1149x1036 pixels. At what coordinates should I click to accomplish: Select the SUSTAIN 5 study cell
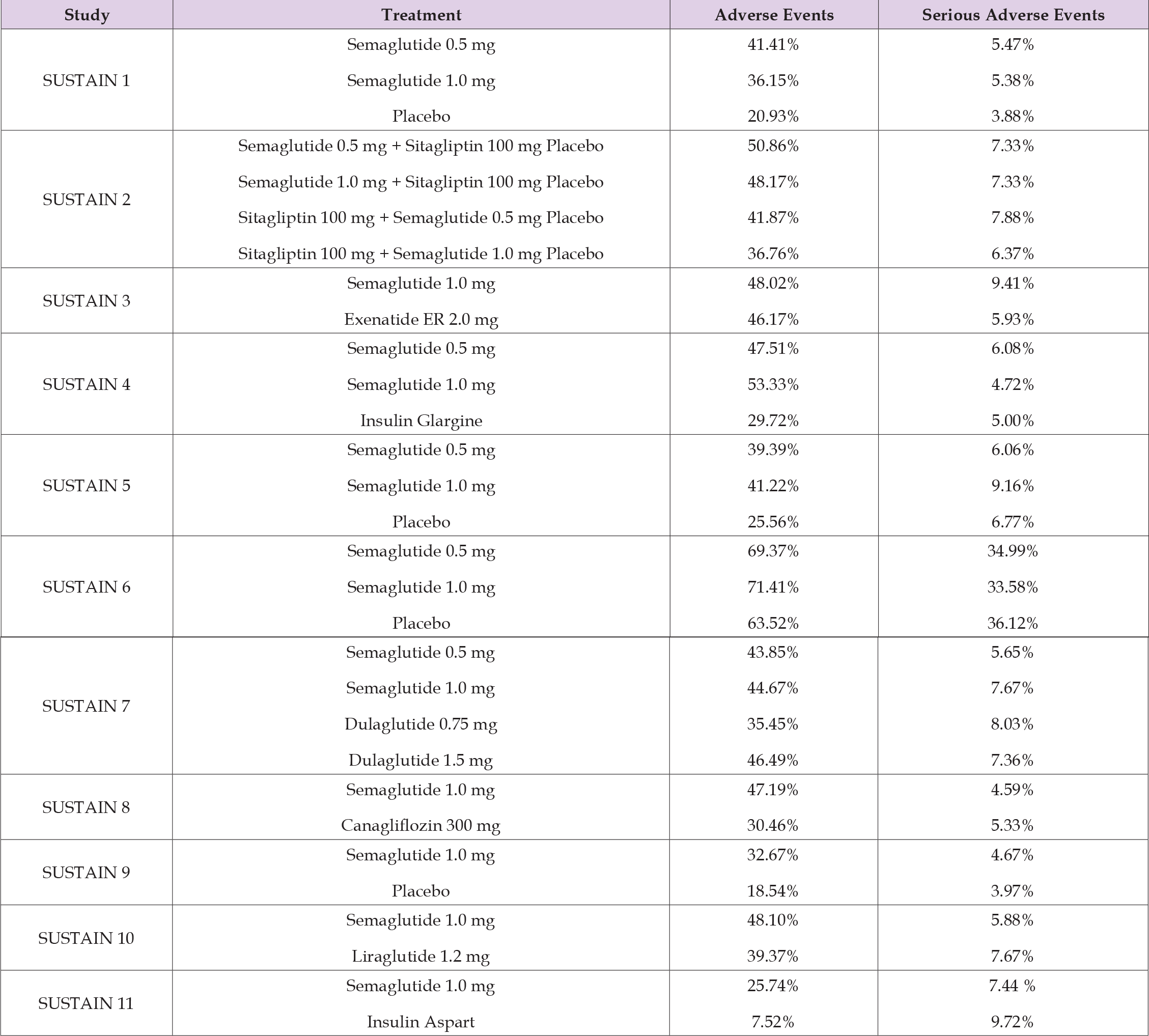click(87, 486)
